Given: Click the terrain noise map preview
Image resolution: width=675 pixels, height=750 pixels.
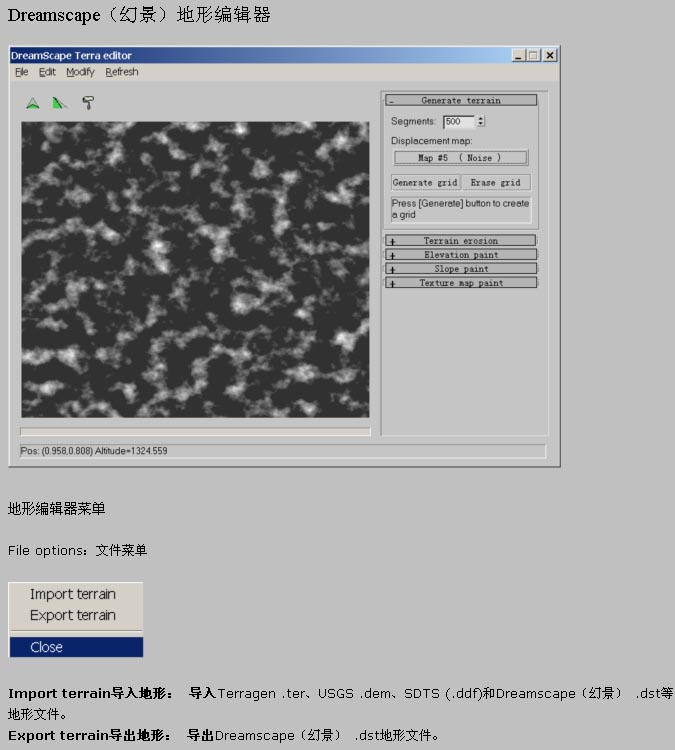Looking at the screenshot, I should tap(195, 269).
